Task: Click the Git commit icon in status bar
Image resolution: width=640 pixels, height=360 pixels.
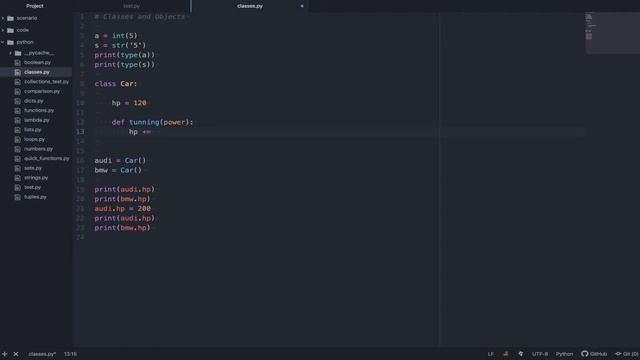Action: [618, 354]
